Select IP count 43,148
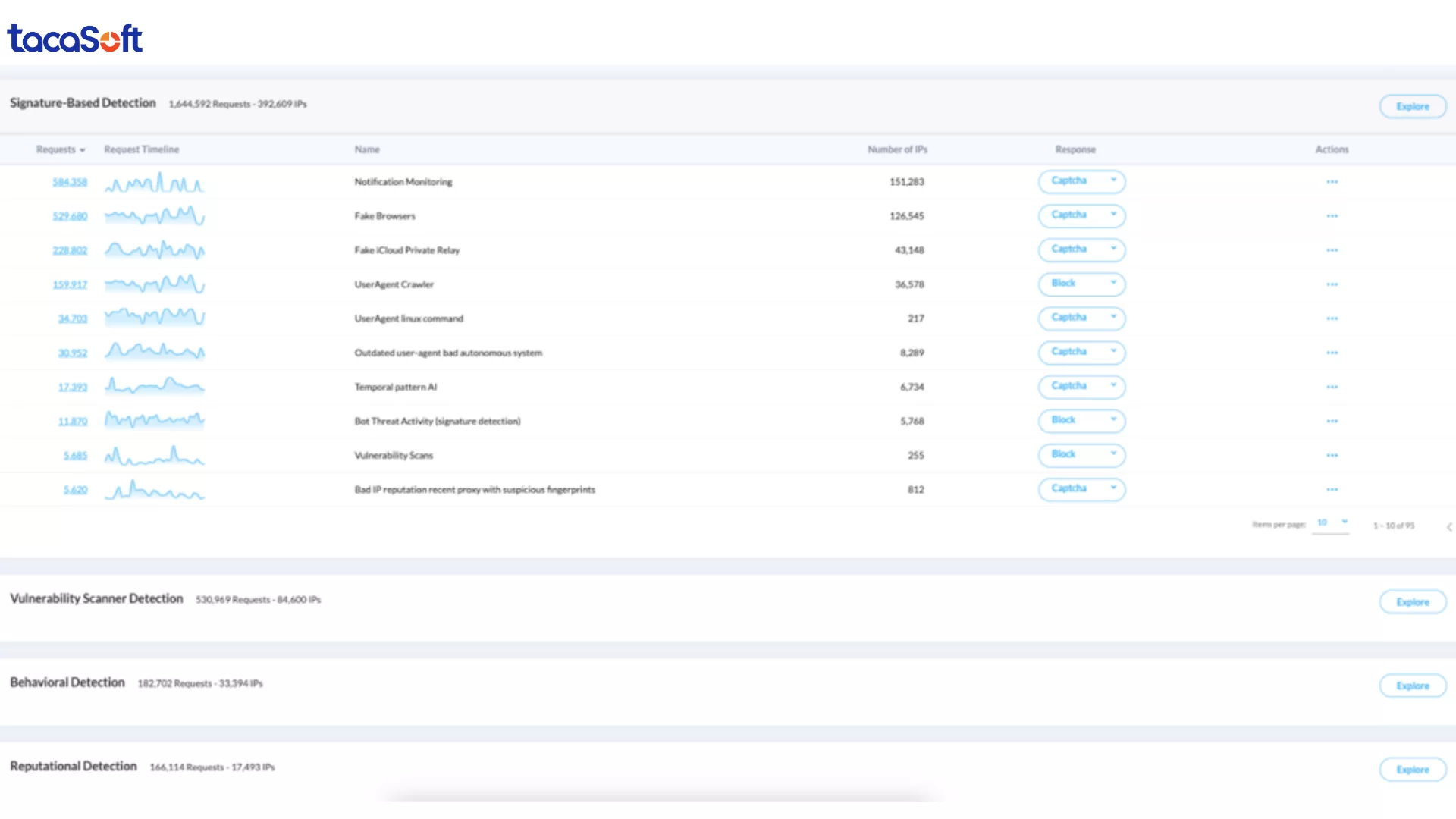Screen dimensions: 1456x819 909,250
